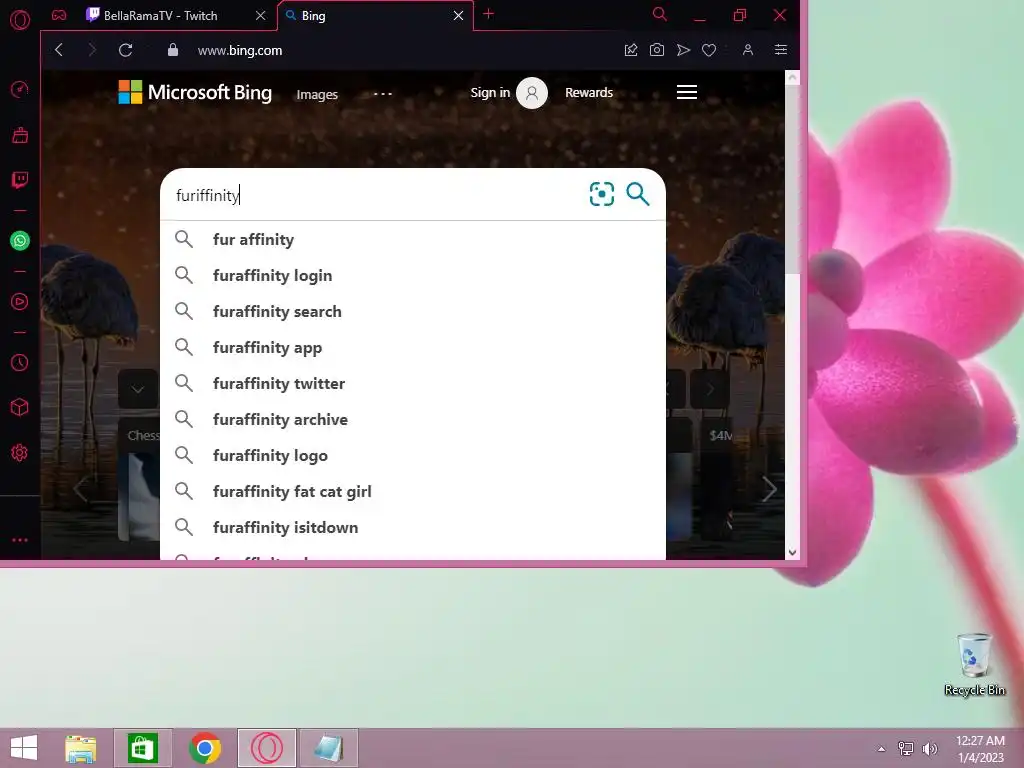The height and width of the screenshot is (768, 1024).
Task: Open Bing hamburger settings menu
Action: [x=686, y=92]
